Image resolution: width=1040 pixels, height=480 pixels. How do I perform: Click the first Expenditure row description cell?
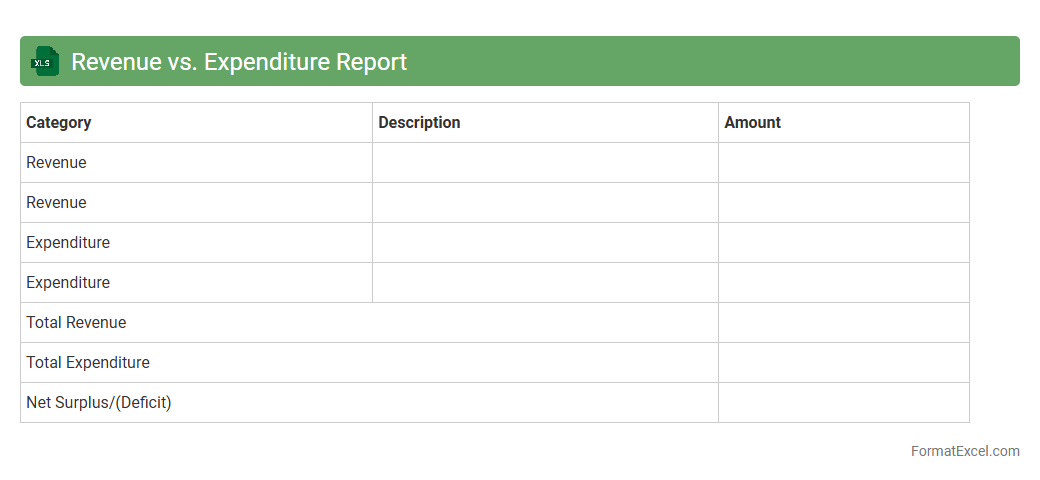(545, 242)
